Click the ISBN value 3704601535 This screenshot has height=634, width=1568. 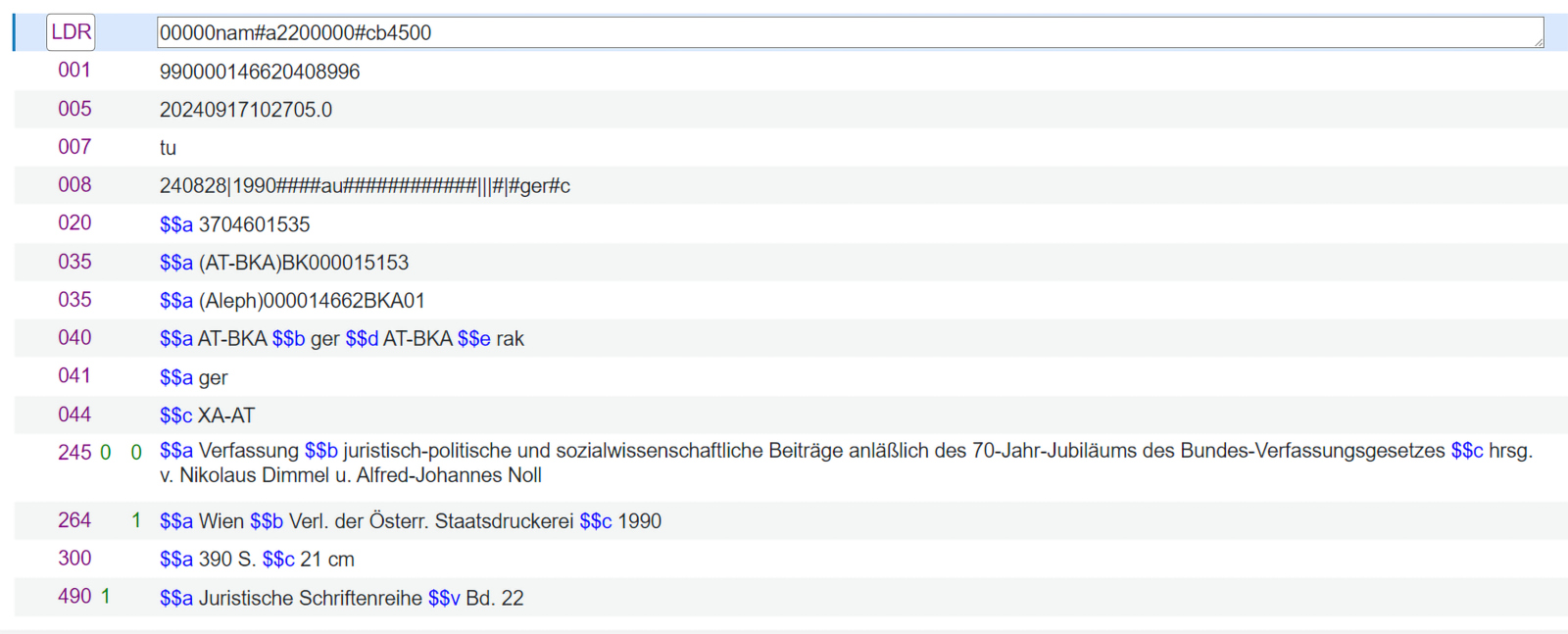pos(254,224)
